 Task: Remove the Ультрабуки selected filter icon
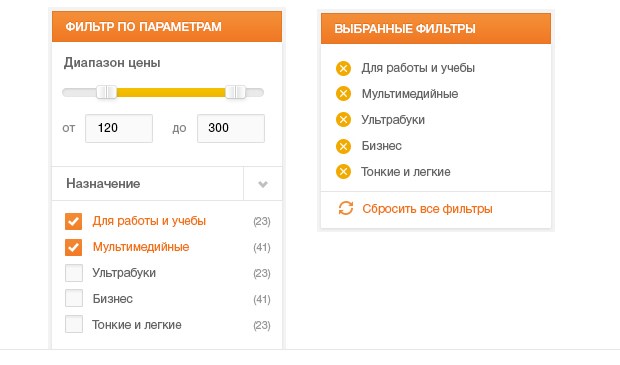click(x=343, y=120)
